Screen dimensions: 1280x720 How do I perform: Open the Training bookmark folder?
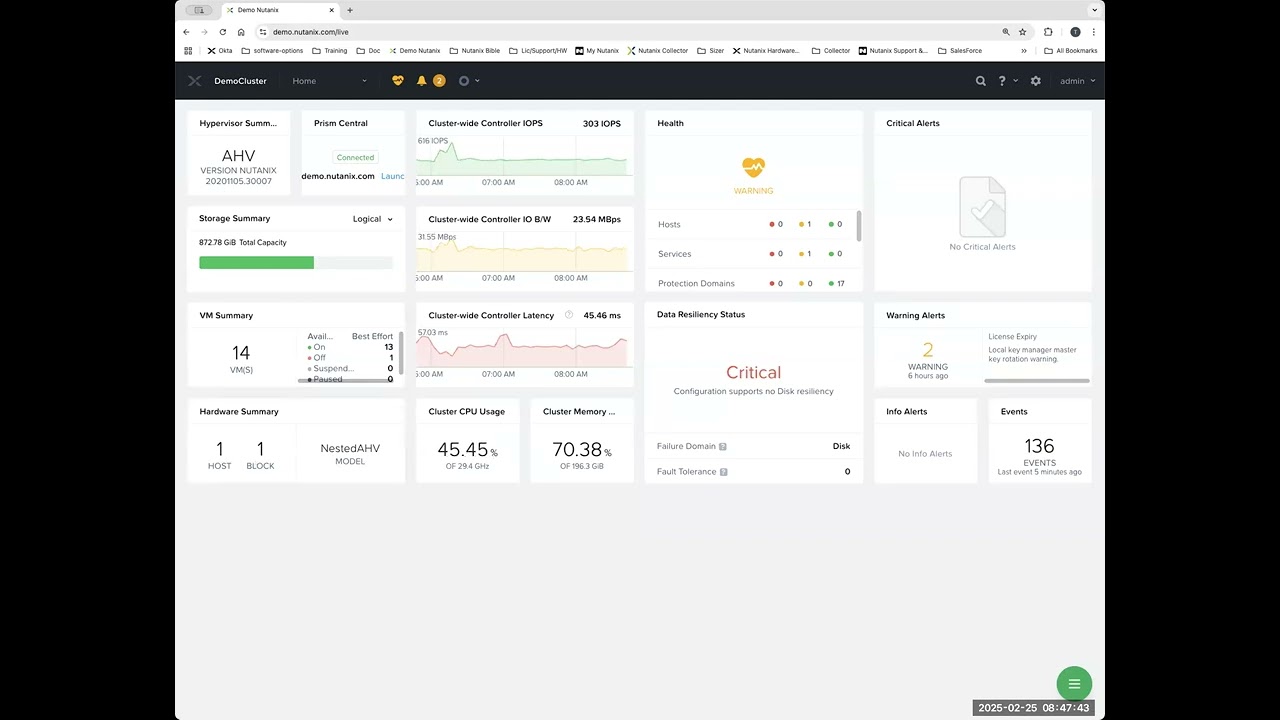(329, 50)
